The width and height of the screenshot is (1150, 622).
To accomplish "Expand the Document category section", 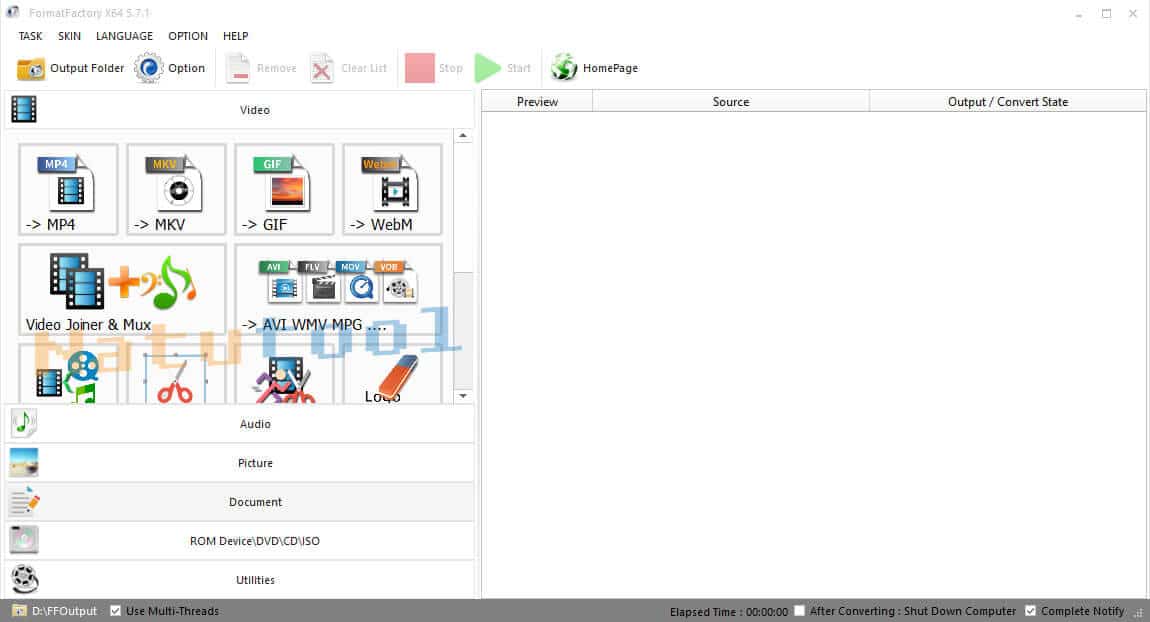I will [x=254, y=502].
